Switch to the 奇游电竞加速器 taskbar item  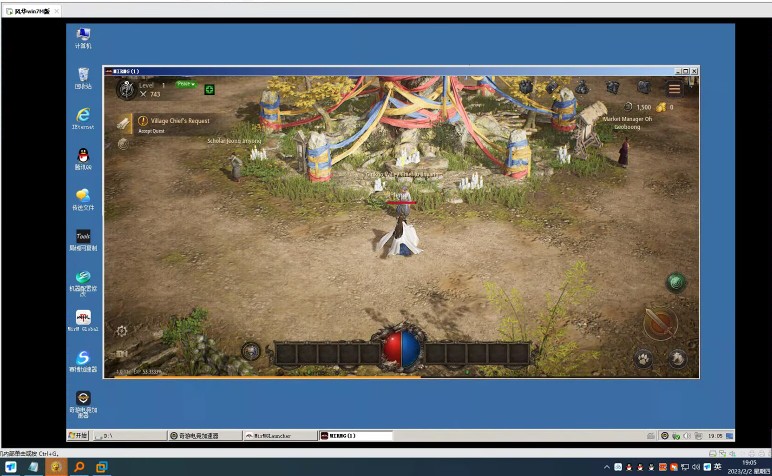205,436
